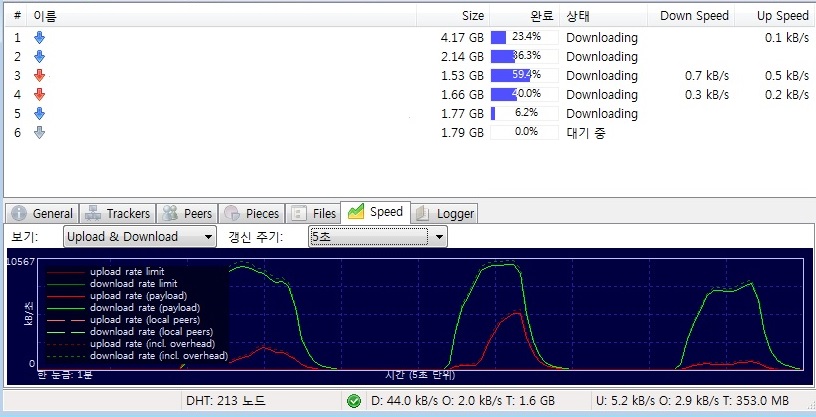Open the Logger tab
Viewport: 816px width, 417px height.
(x=445, y=213)
